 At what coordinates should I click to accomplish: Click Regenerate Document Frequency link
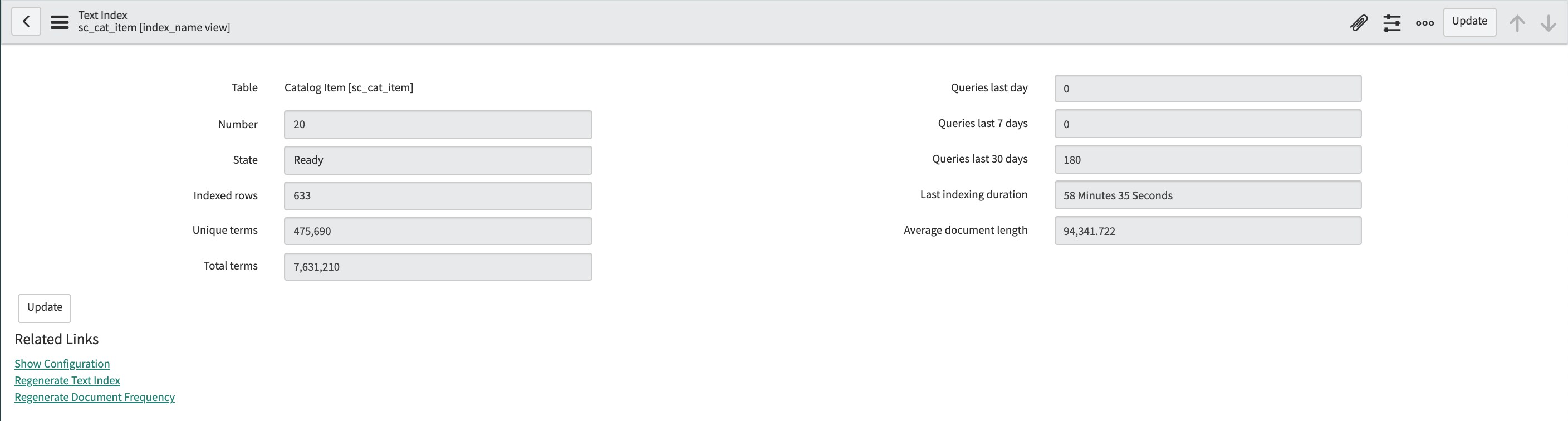tap(94, 396)
